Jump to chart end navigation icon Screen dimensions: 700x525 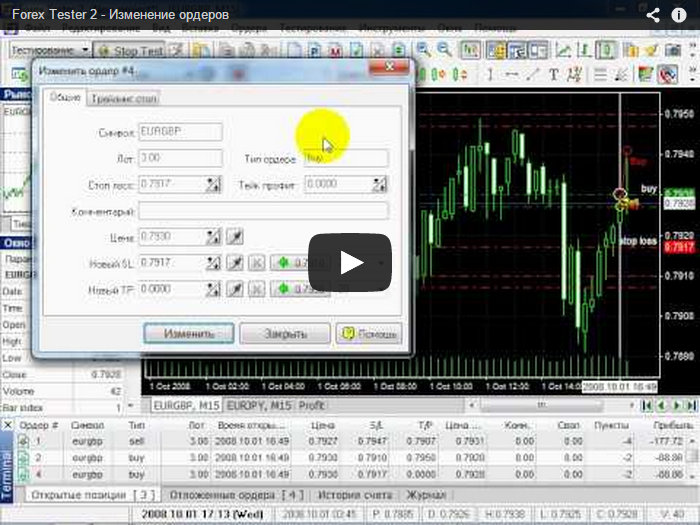click(692, 405)
